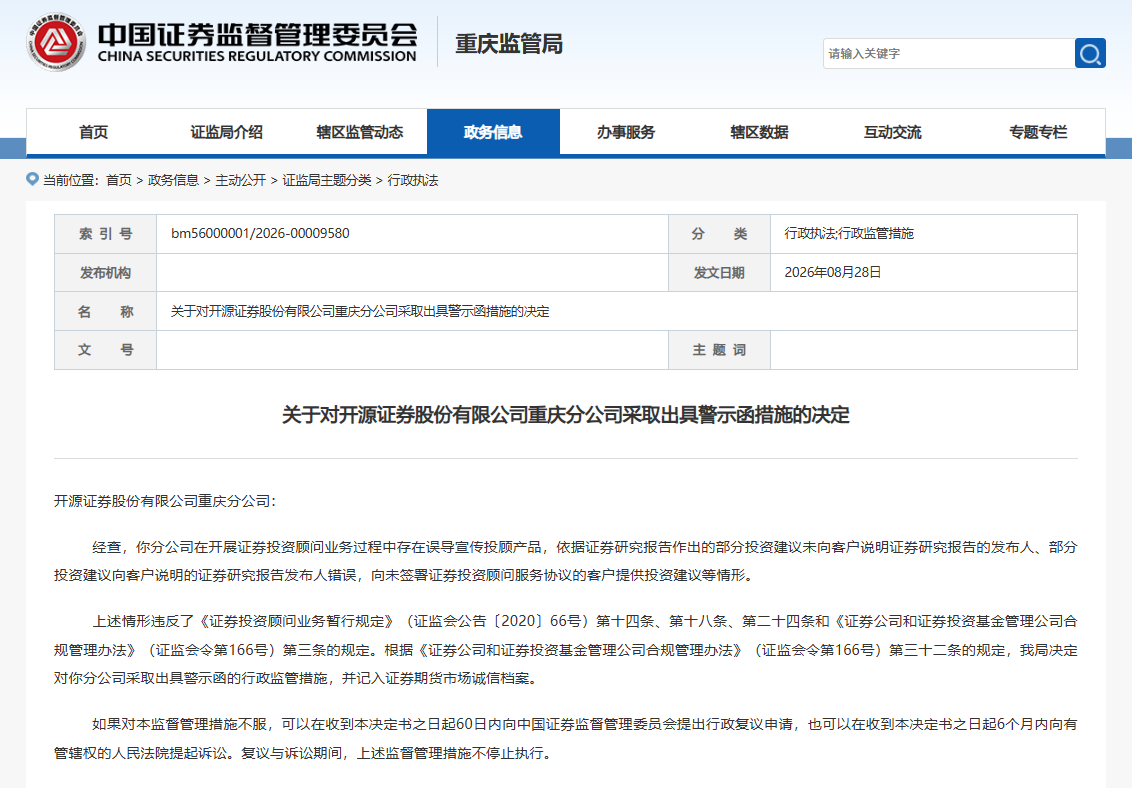Screen dimensions: 1132x788
Task: Click the CSRC red emblem logo
Action: (x=56, y=43)
